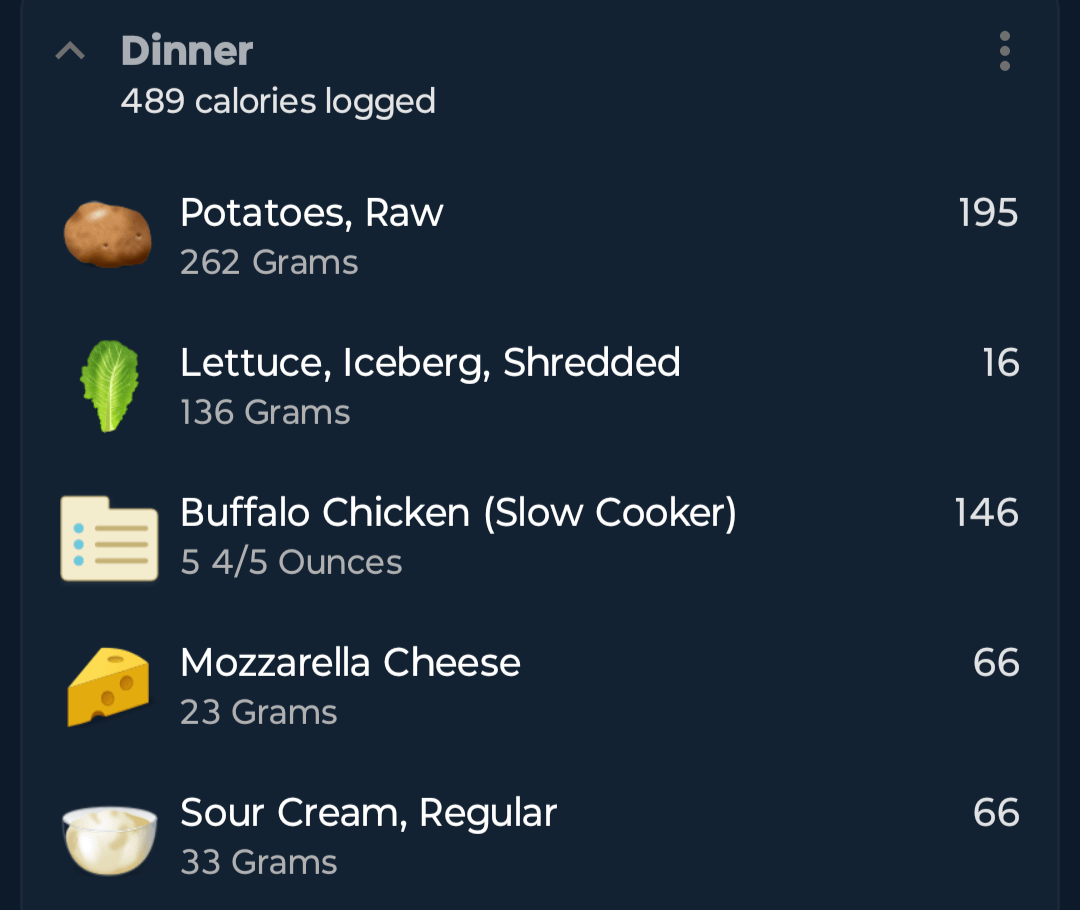Tap the 489 calories logged summary
Screen dimensions: 1080x910
pyautogui.click(x=278, y=102)
